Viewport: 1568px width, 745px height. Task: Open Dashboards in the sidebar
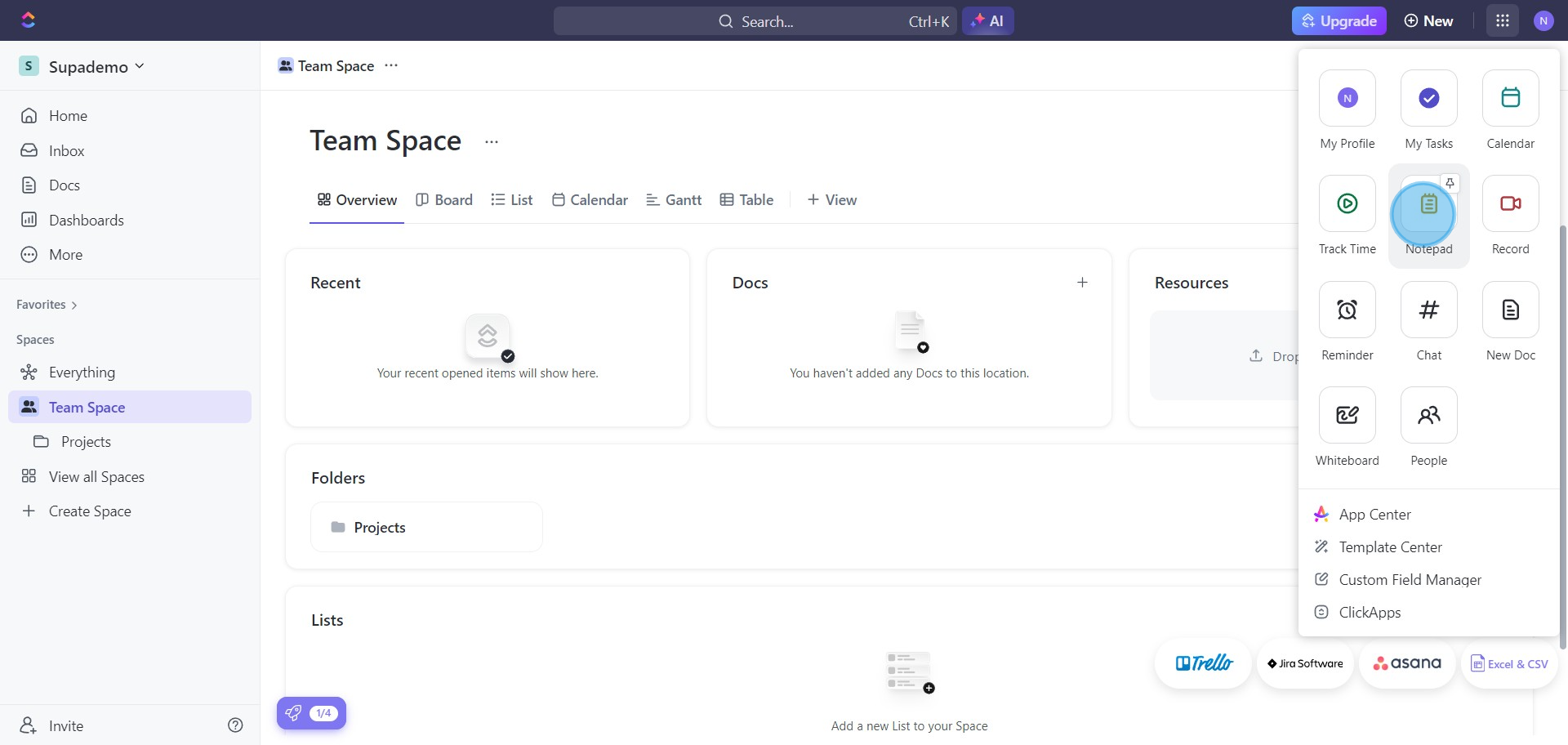(131, 221)
